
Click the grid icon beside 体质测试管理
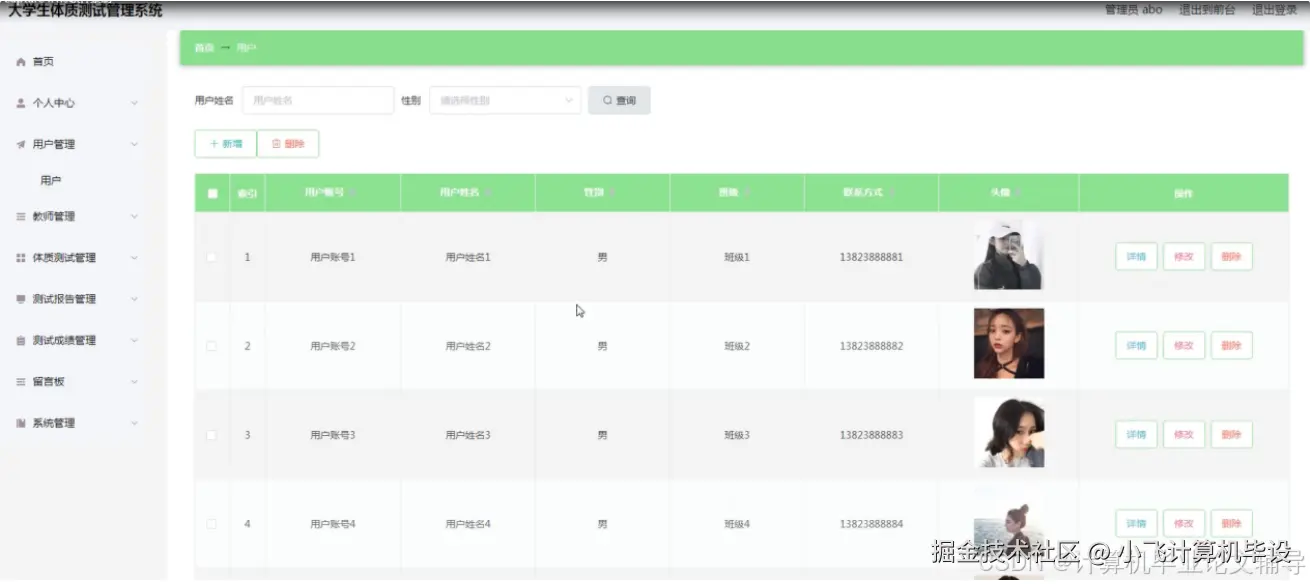pyautogui.click(x=20, y=258)
